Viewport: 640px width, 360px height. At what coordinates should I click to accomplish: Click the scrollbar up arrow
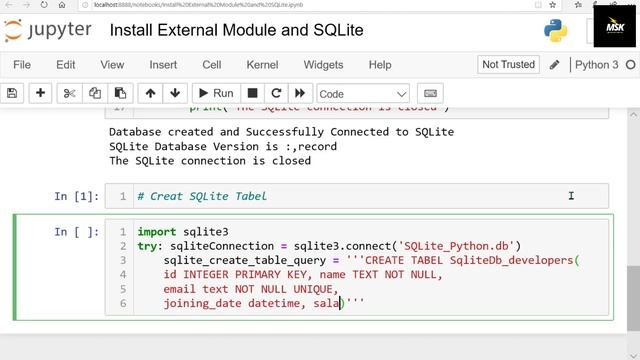pyautogui.click(x=633, y=115)
